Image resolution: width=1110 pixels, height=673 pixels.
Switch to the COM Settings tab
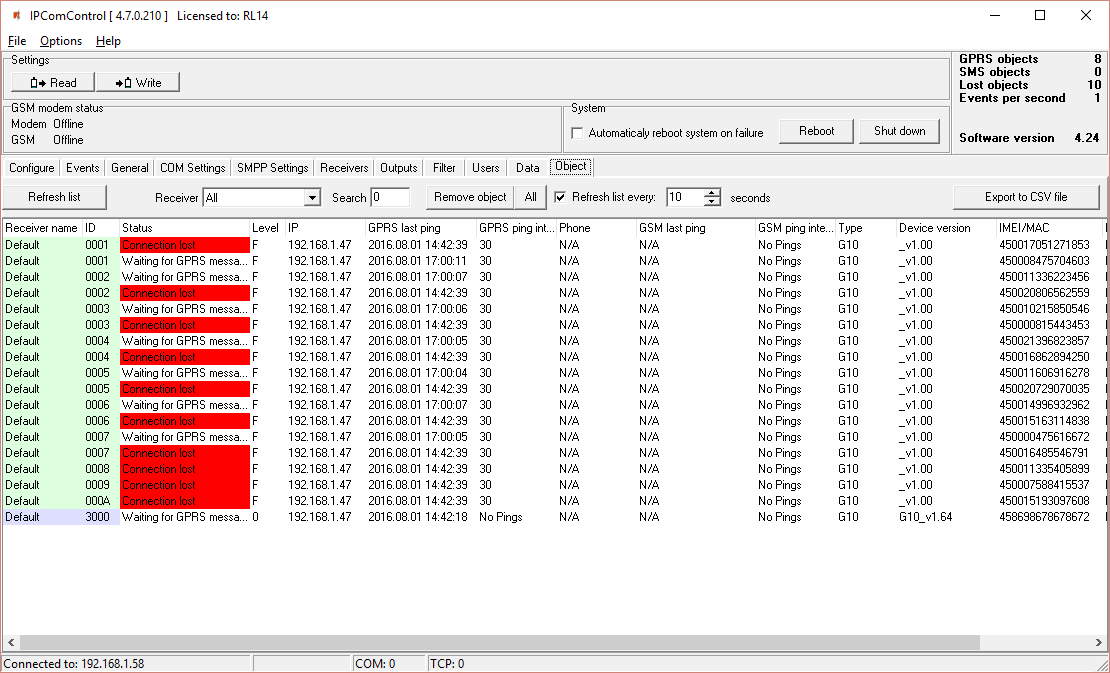point(192,168)
